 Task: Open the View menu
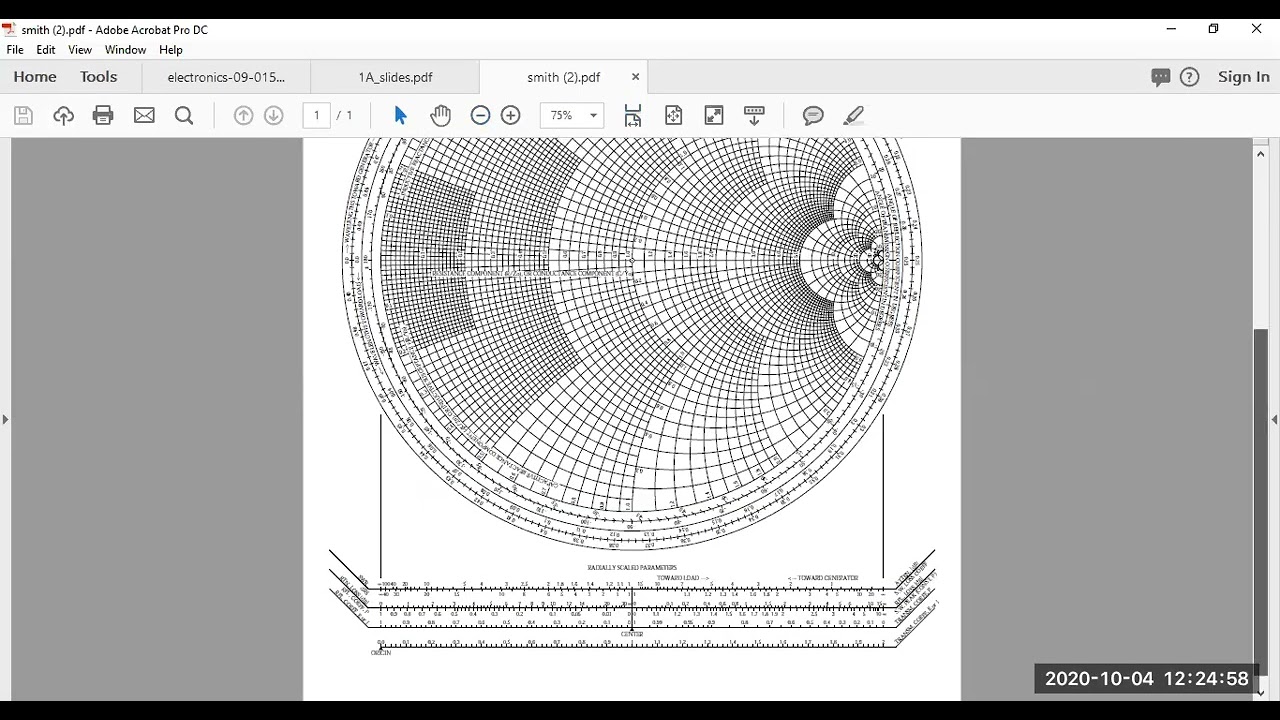pyautogui.click(x=80, y=50)
